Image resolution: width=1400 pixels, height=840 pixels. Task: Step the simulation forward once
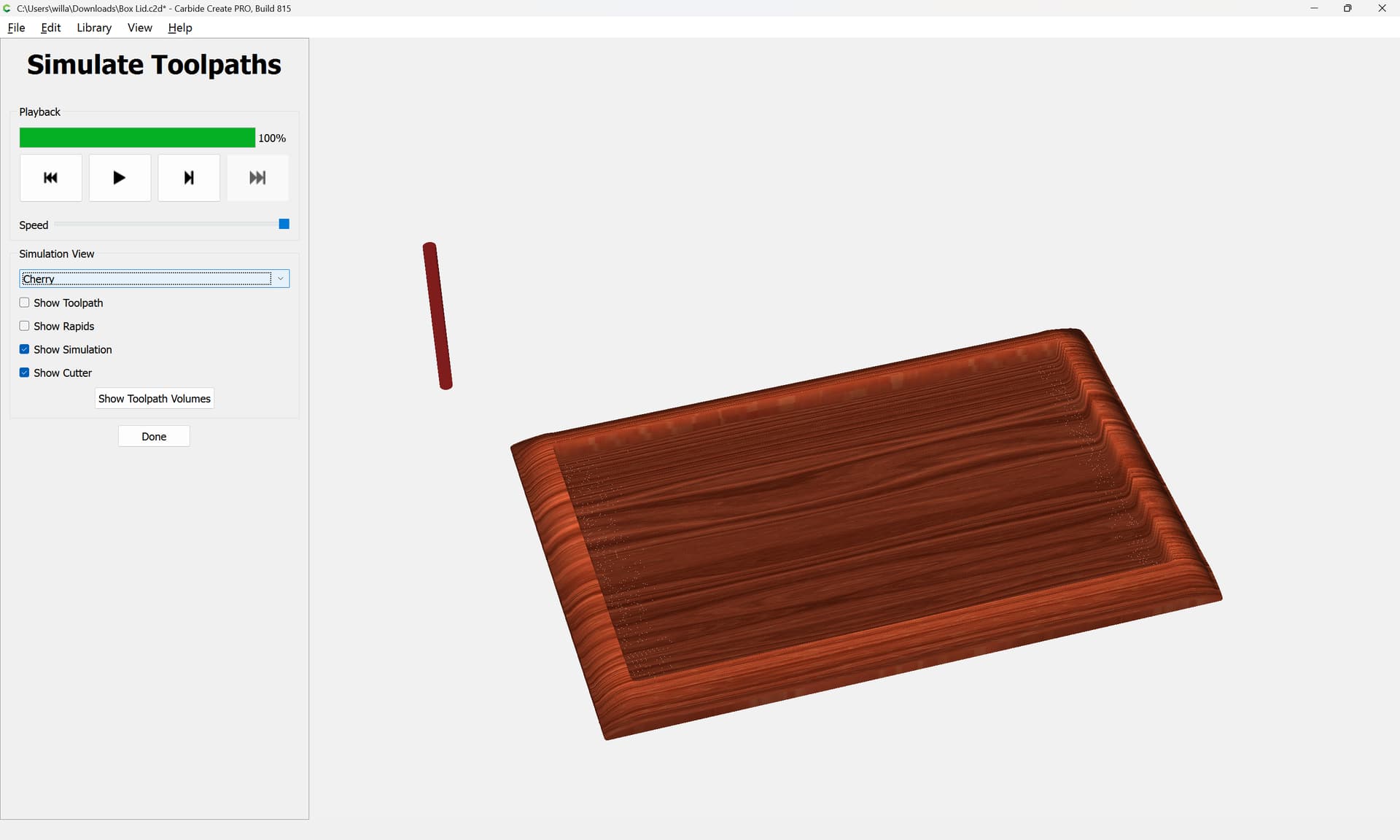point(189,177)
